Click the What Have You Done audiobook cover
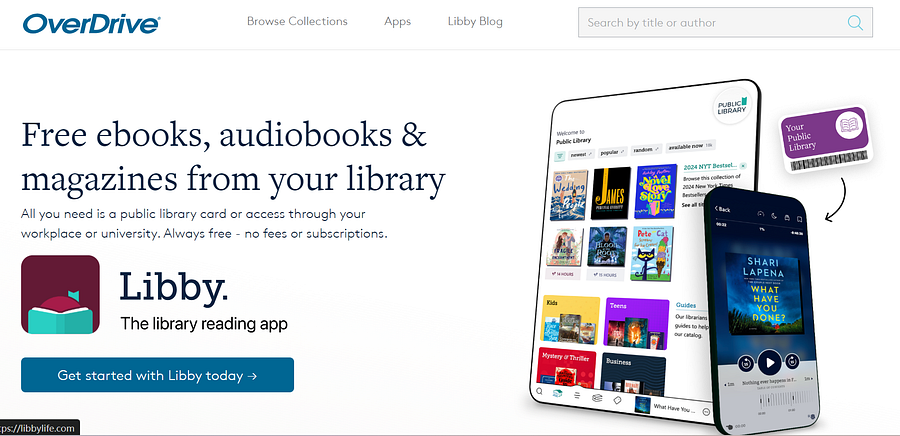This screenshot has width=900, height=436. (x=763, y=294)
